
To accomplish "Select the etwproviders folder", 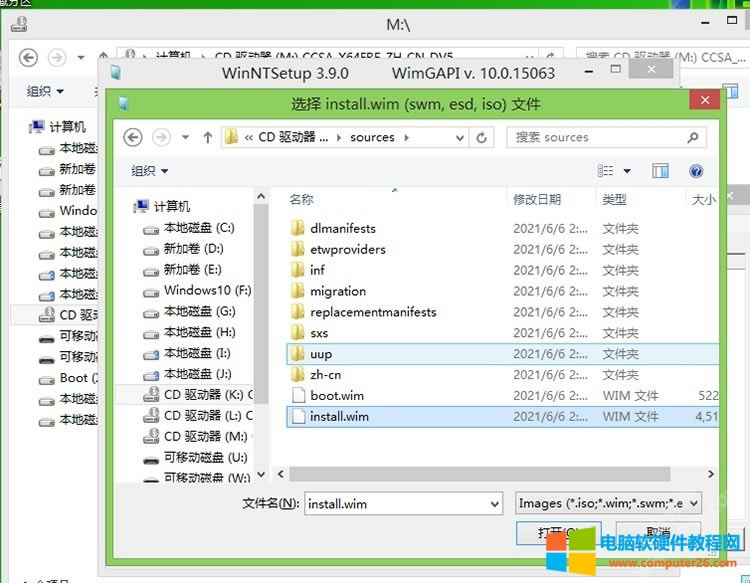I will point(502,249).
